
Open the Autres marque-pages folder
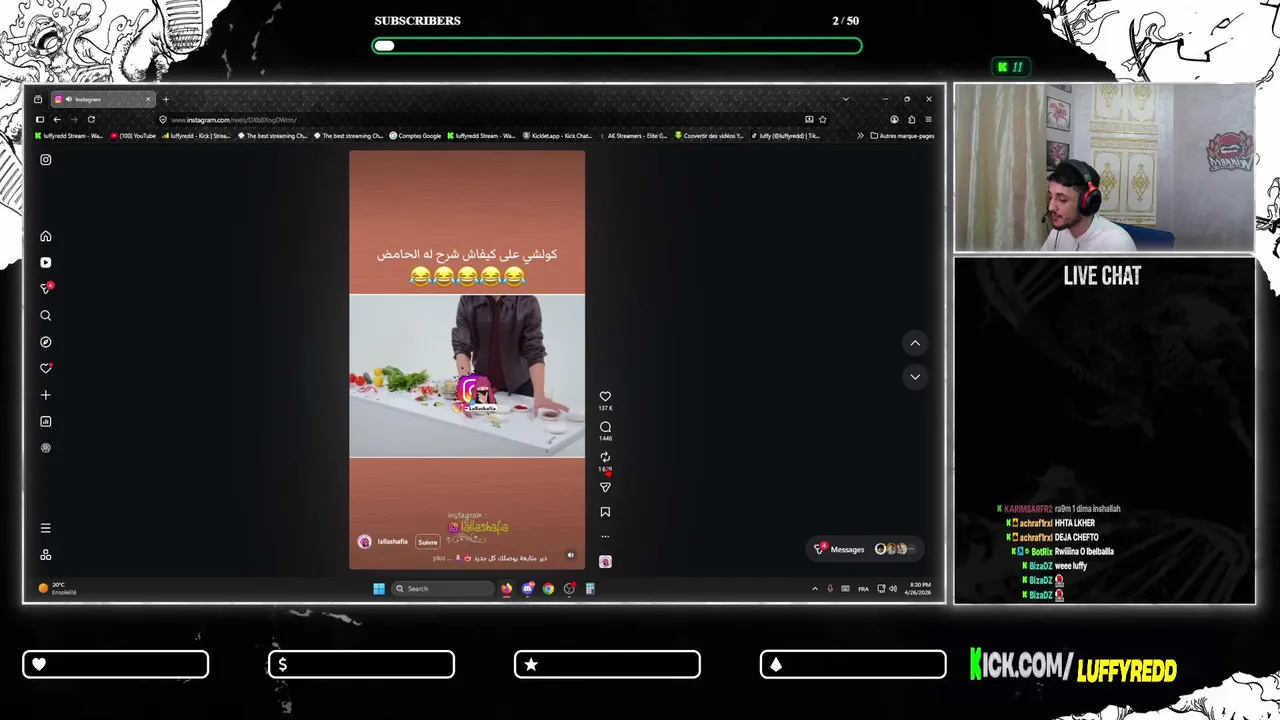[902, 136]
